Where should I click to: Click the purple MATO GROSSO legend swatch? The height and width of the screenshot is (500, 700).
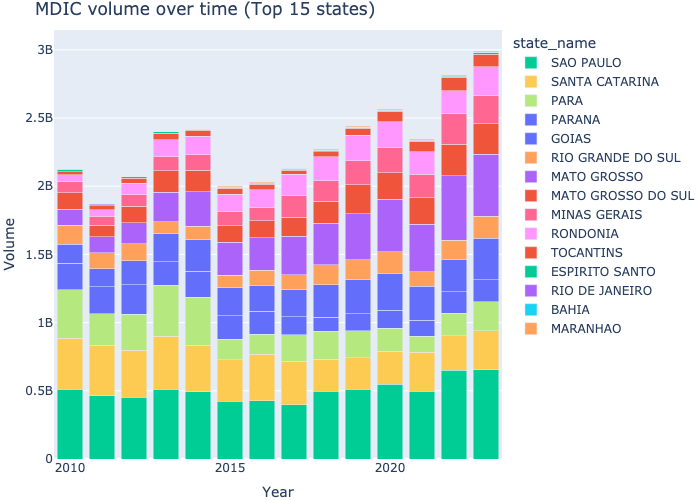coord(531,176)
